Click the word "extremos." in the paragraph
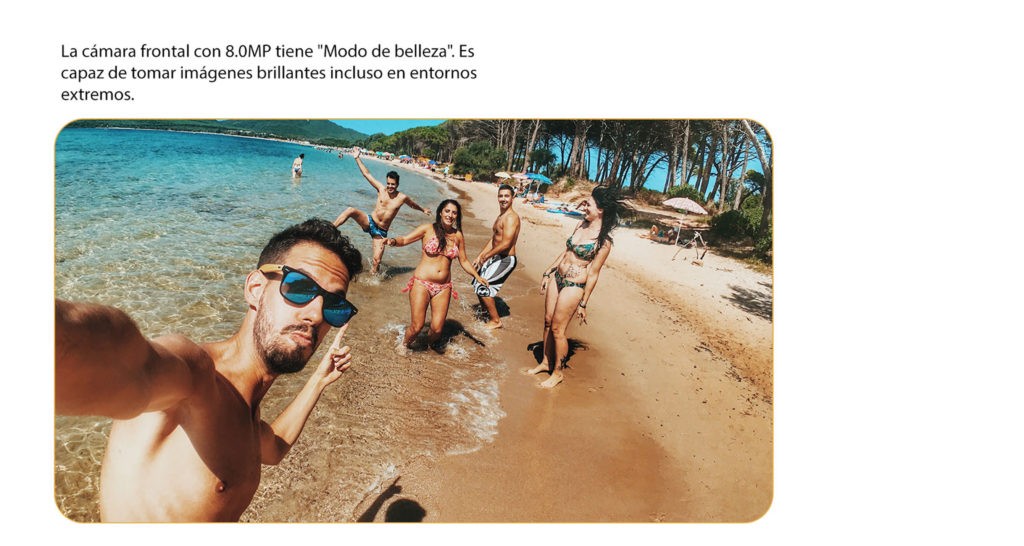 97,95
